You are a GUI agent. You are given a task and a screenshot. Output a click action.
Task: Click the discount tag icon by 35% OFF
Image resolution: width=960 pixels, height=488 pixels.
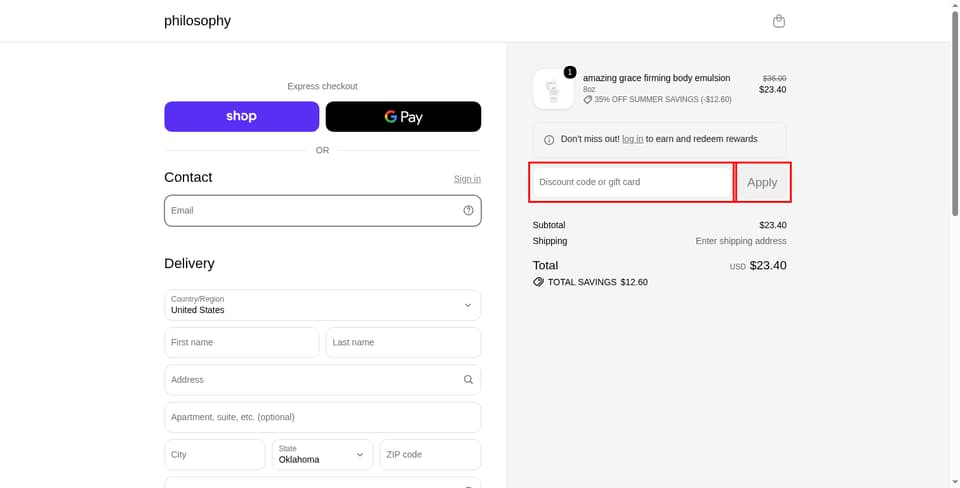(x=588, y=100)
